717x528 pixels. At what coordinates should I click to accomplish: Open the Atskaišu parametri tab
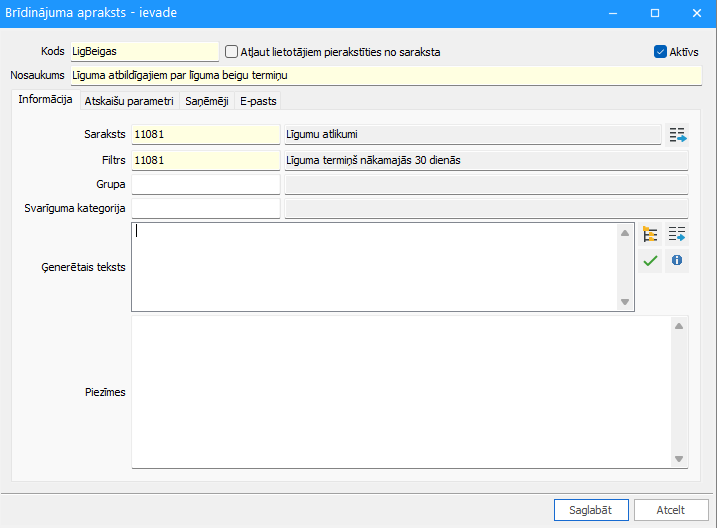point(129,101)
